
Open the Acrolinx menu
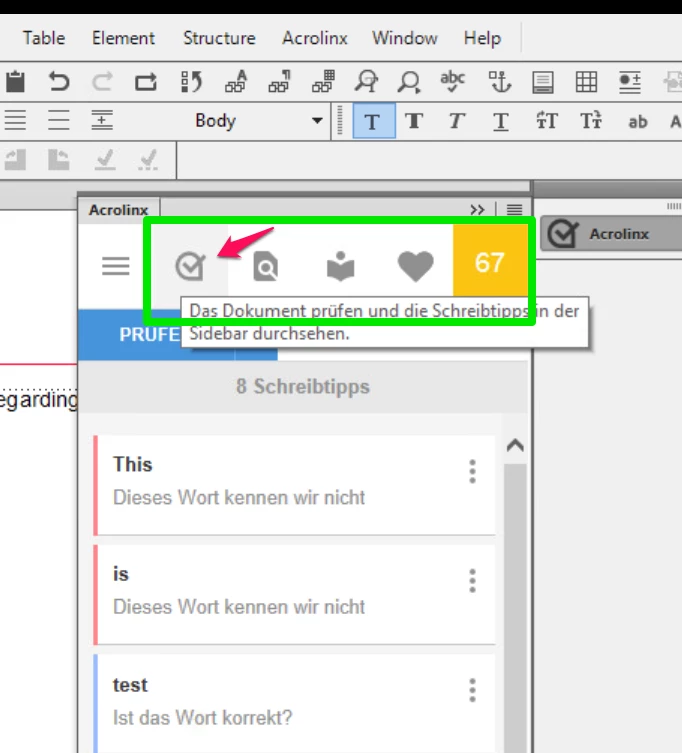coord(315,38)
